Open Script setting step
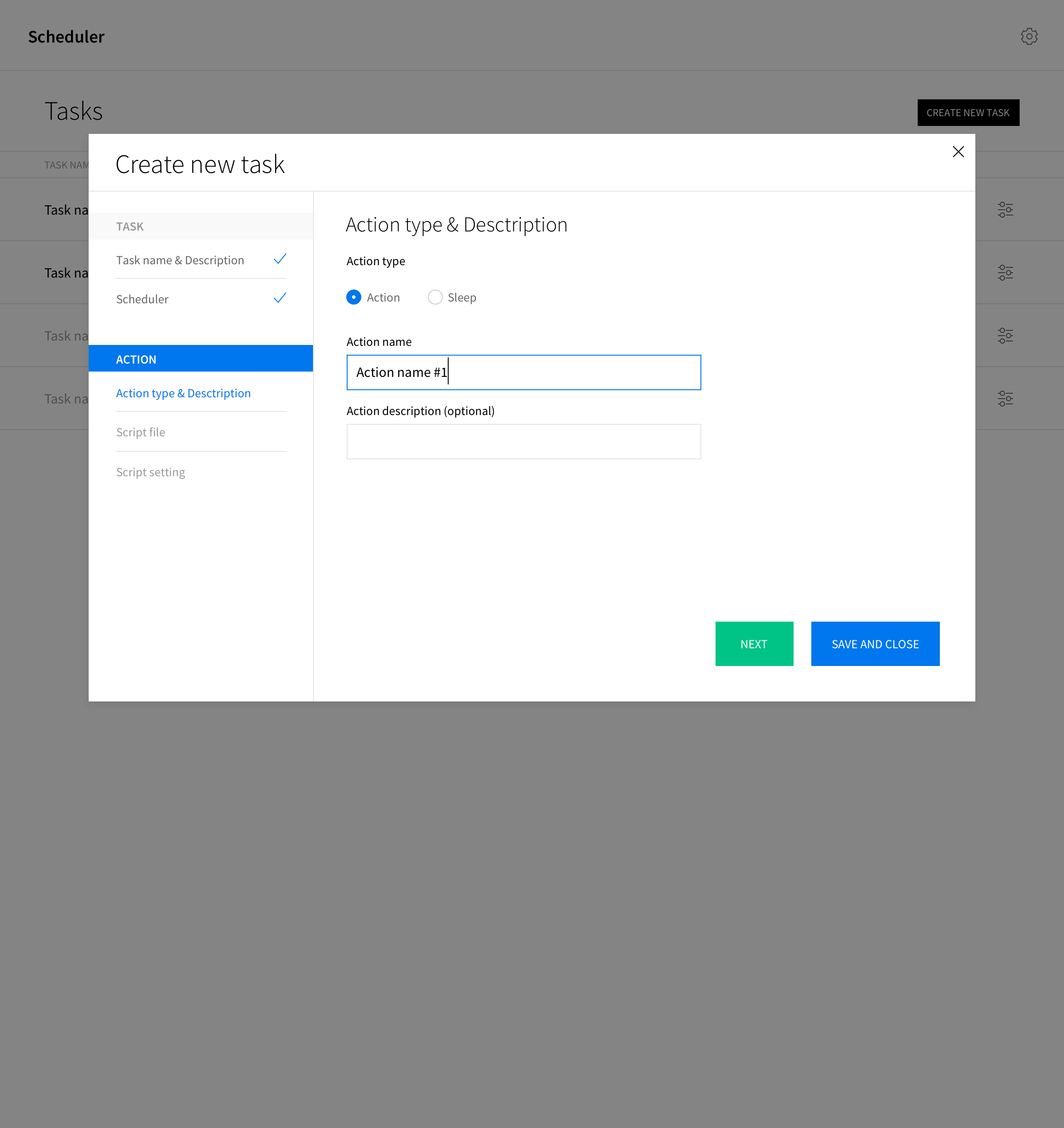This screenshot has height=1128, width=1064. (x=150, y=472)
